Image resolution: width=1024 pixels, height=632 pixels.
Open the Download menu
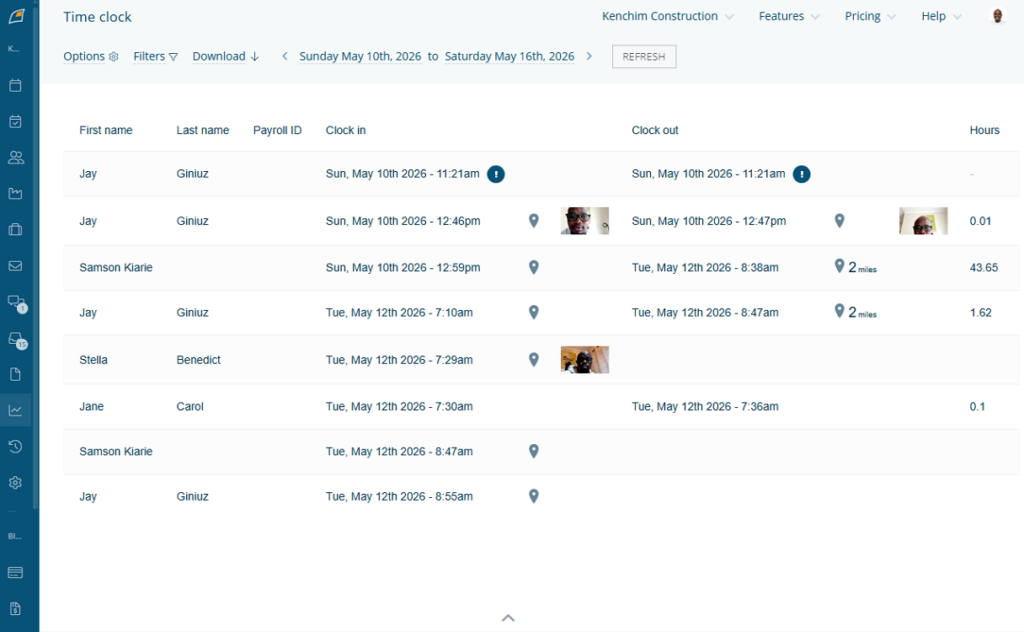(x=226, y=56)
